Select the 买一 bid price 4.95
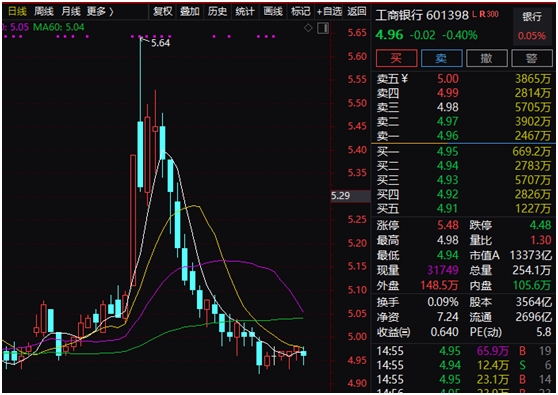Image resolution: width=558 pixels, height=395 pixels. (x=448, y=152)
